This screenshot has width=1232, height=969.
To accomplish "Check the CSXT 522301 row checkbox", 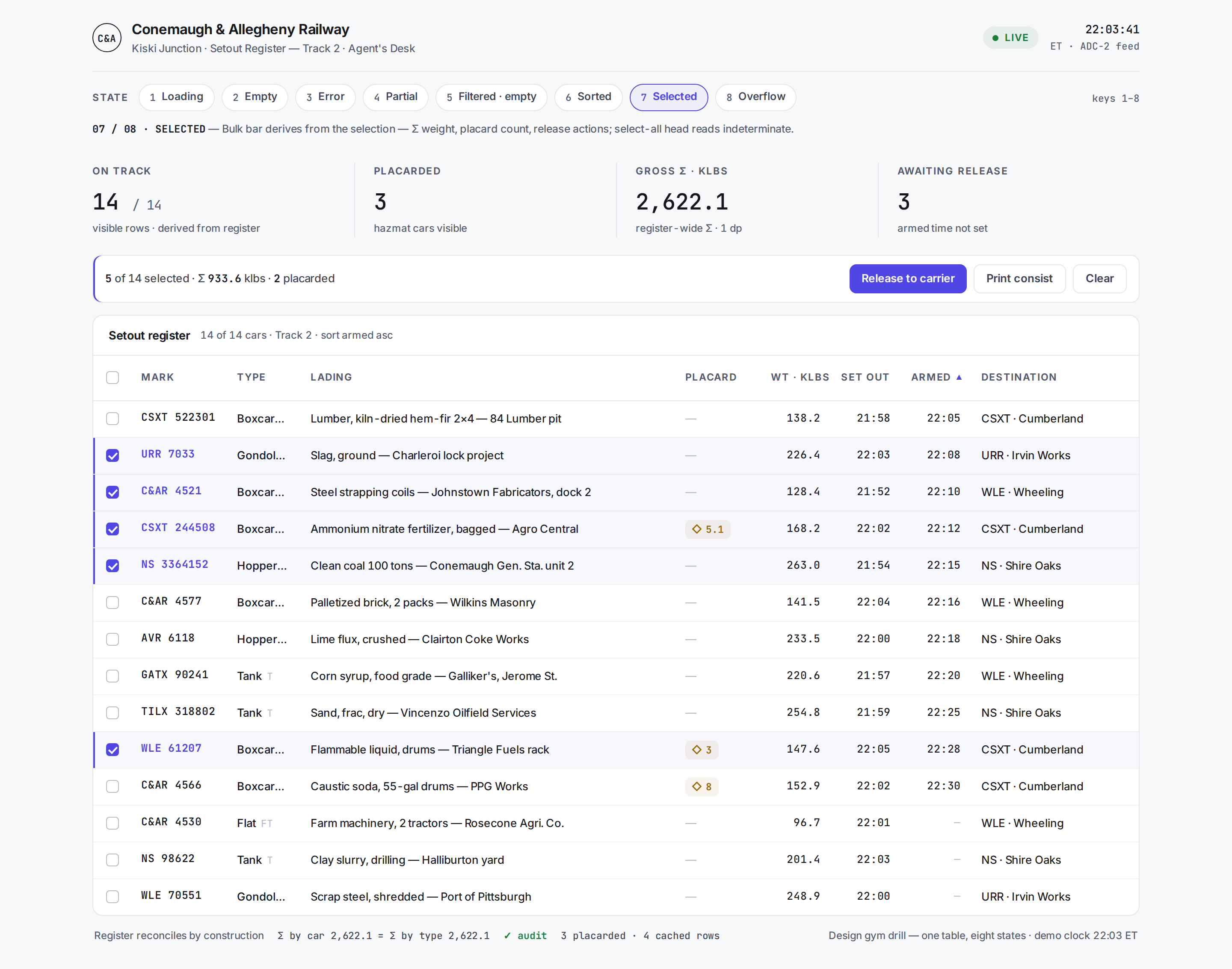I will point(113,419).
